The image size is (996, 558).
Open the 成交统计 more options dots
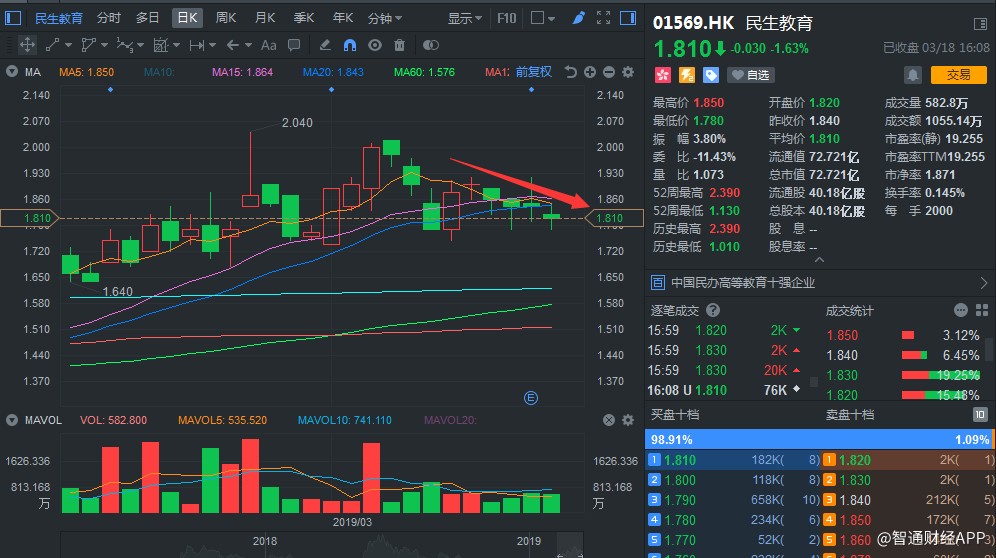click(x=960, y=310)
